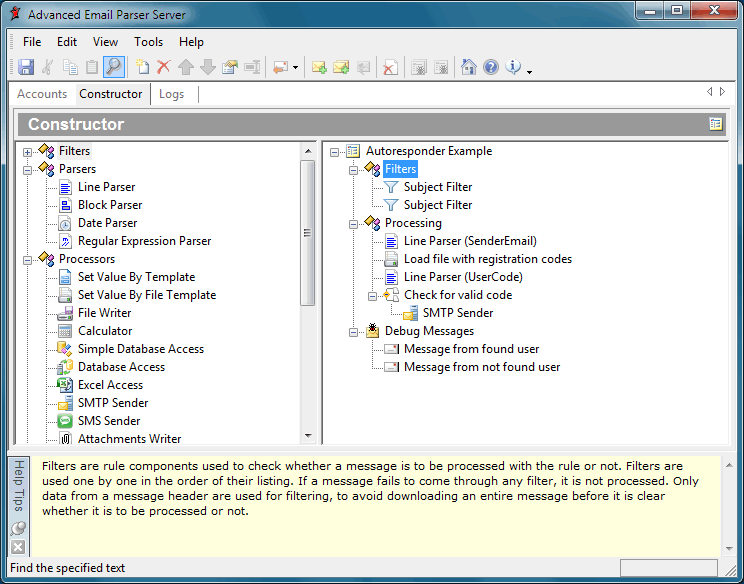Screen dimensions: 744x584
Task: Collapse the Parsers tree node
Action: [x=28, y=170]
